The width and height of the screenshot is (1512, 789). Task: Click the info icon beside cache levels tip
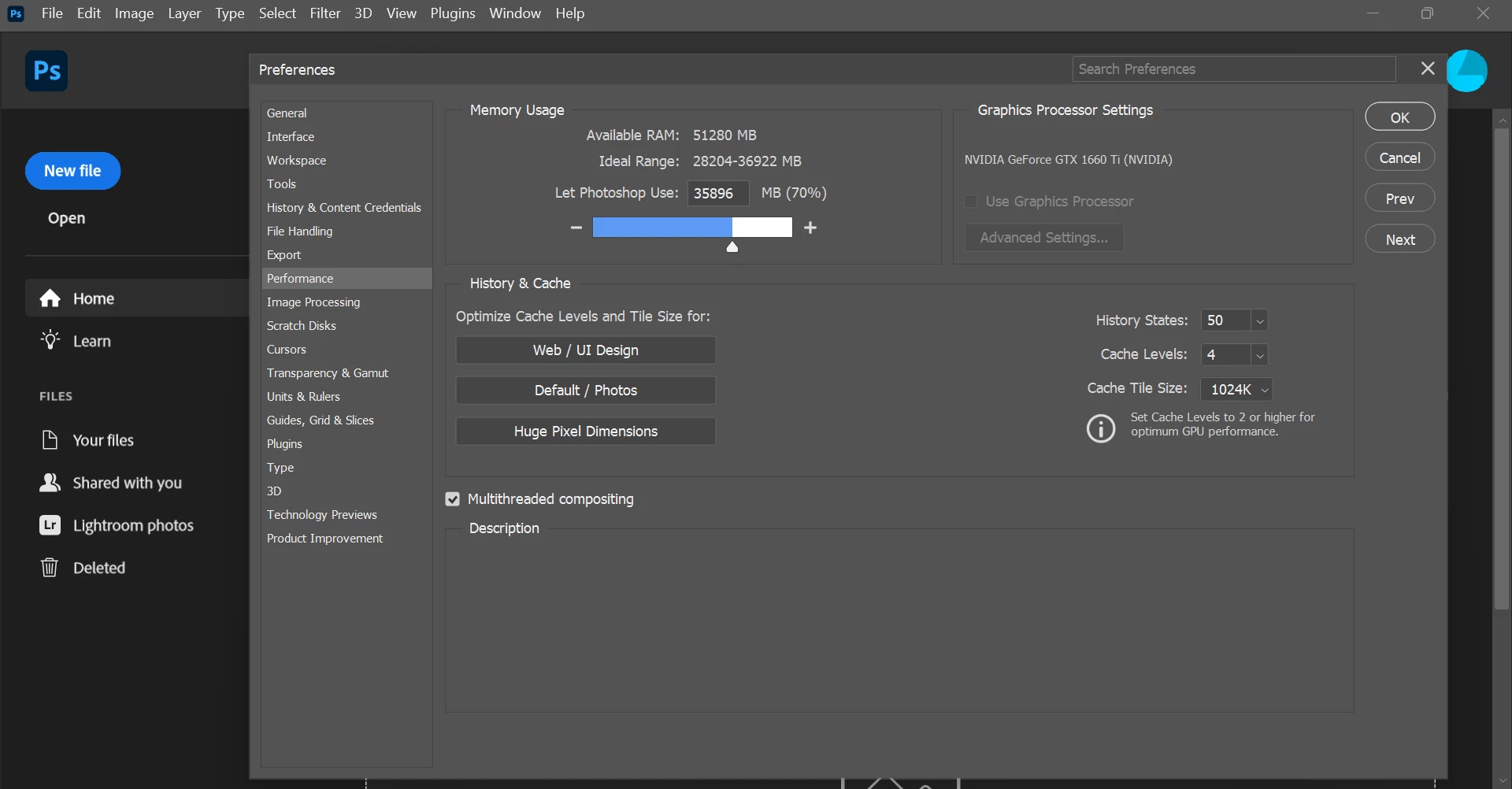(x=1101, y=428)
